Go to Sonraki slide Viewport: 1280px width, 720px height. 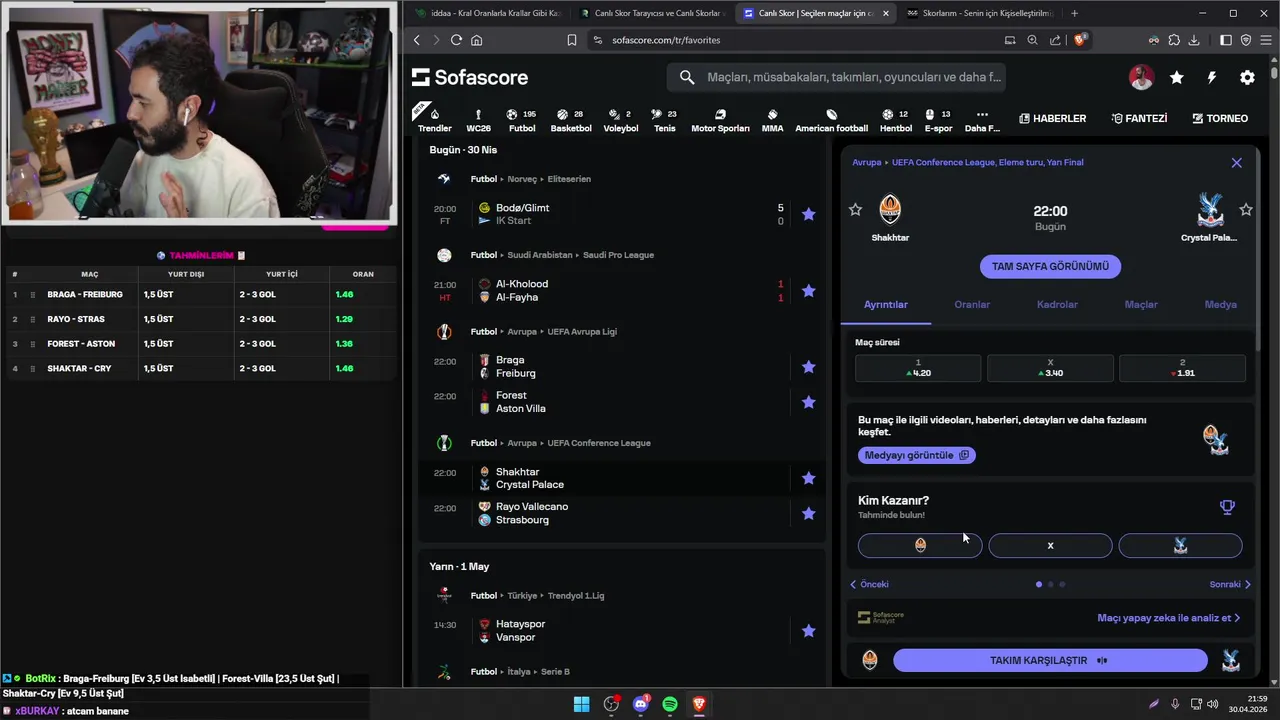[1230, 584]
